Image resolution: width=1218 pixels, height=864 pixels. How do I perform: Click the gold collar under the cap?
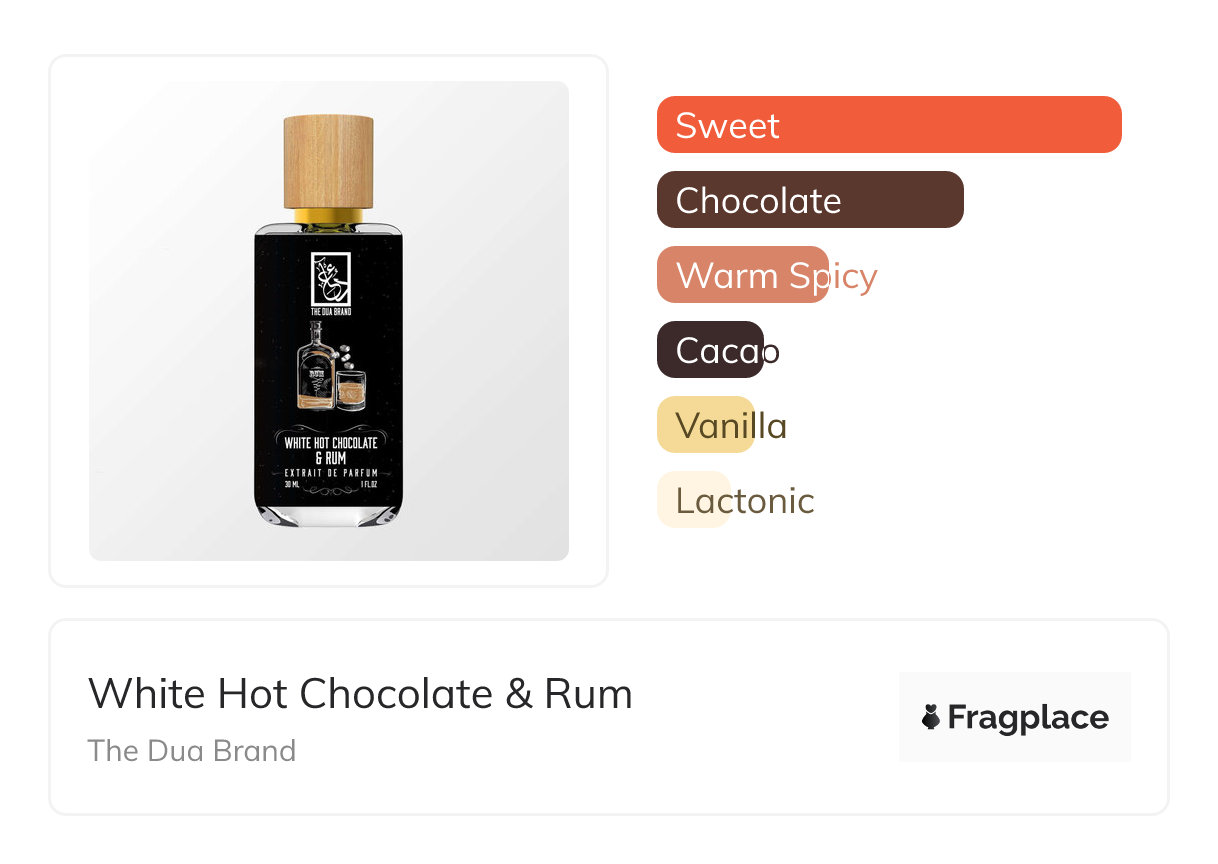tap(328, 215)
